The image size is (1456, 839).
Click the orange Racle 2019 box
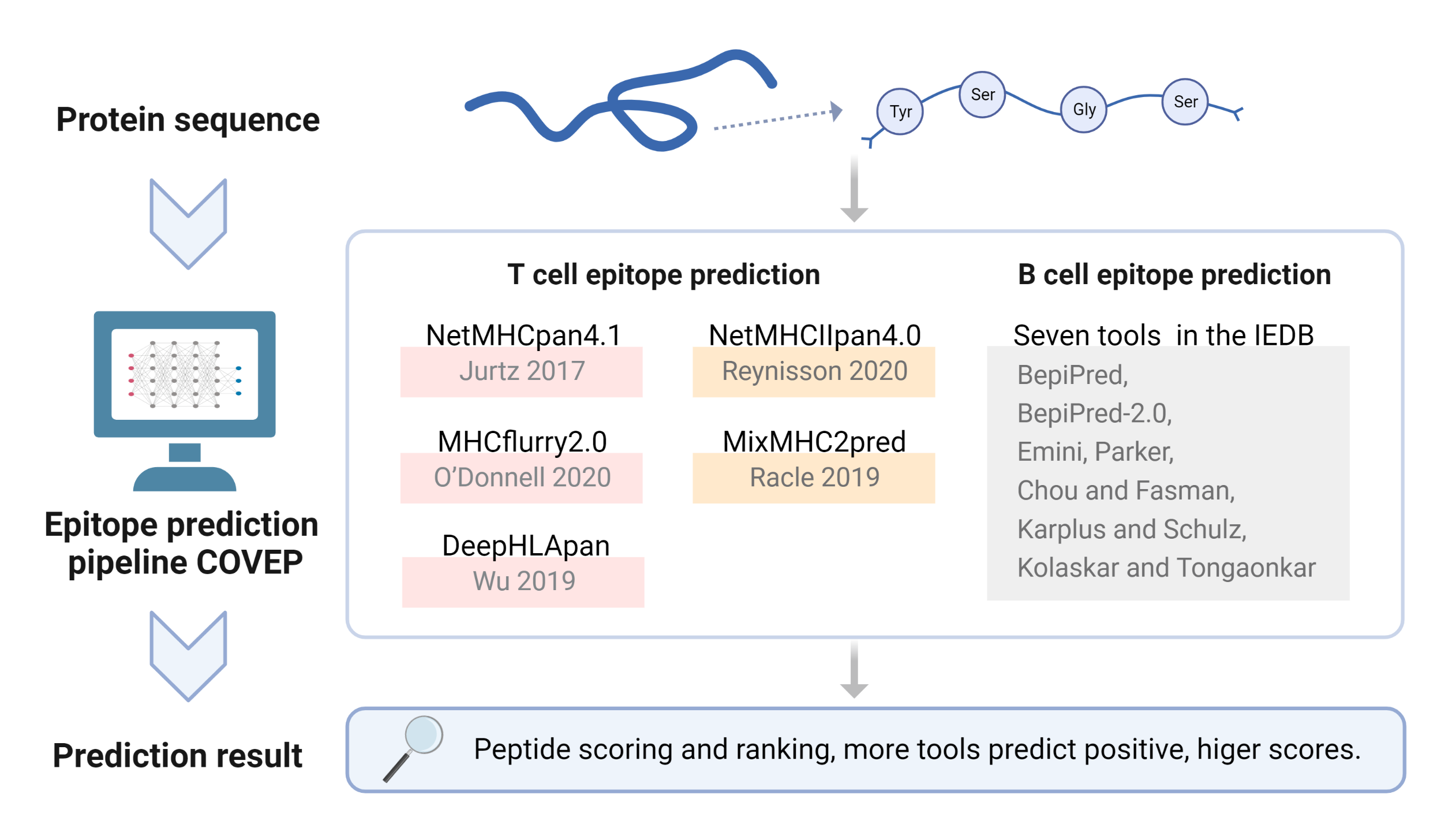pos(813,478)
